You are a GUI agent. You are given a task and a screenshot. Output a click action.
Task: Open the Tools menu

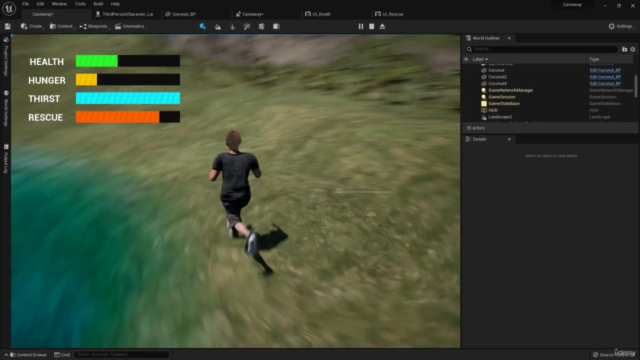pyautogui.click(x=80, y=4)
